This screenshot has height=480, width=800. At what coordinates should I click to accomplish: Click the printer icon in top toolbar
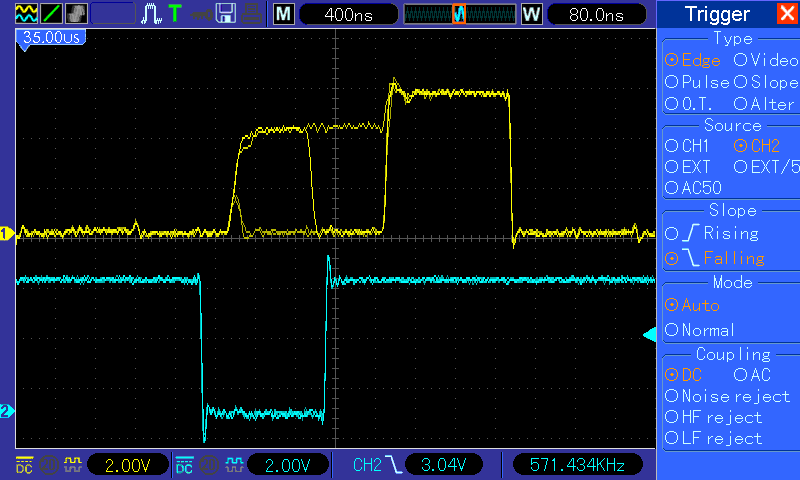(x=251, y=14)
